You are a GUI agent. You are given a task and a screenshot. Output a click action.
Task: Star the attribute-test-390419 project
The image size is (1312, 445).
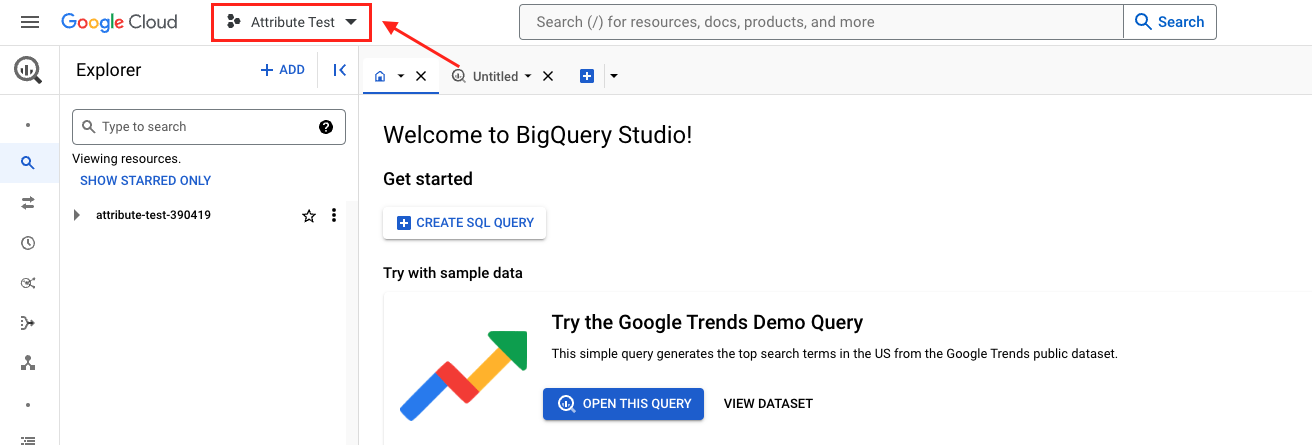pos(309,215)
